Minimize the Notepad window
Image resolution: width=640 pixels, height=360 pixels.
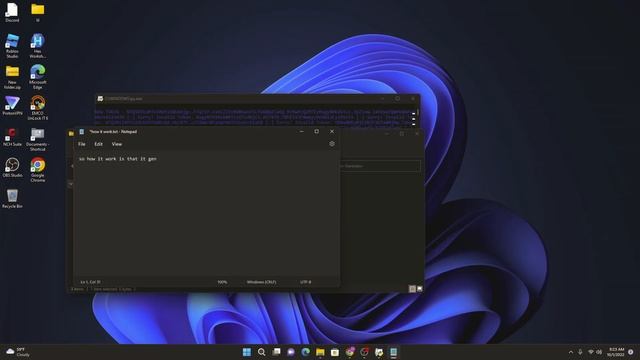pyautogui.click(x=302, y=131)
